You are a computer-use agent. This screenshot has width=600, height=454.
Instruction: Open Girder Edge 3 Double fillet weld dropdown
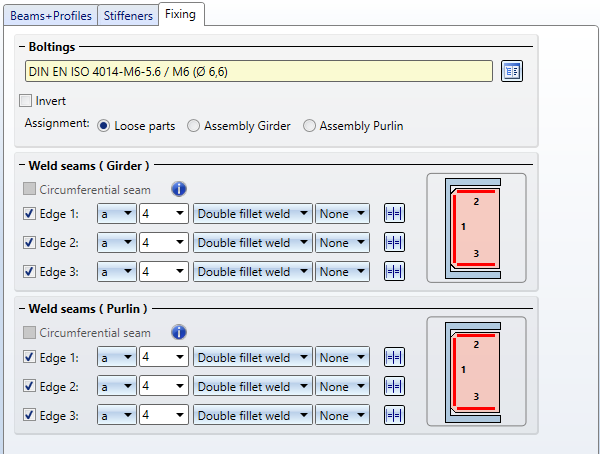(253, 272)
